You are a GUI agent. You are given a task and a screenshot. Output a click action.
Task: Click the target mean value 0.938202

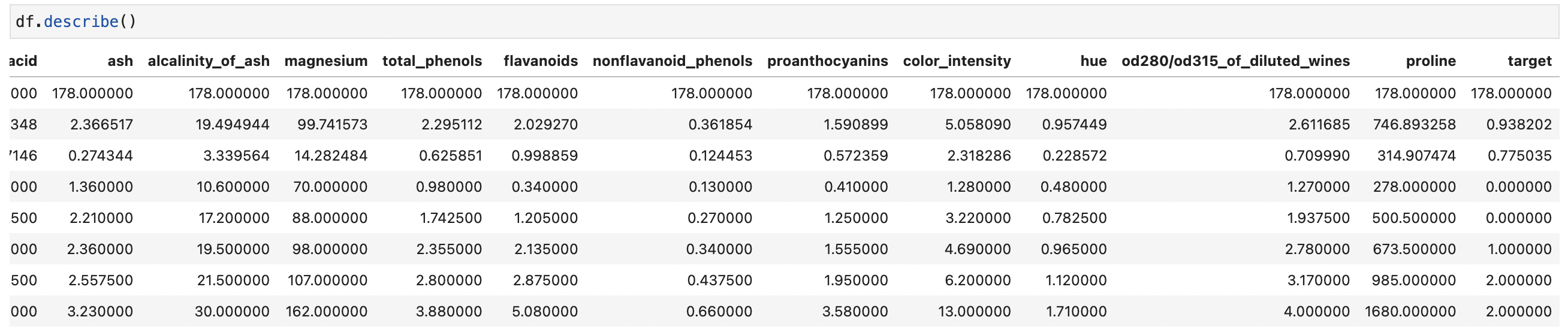coord(1519,125)
